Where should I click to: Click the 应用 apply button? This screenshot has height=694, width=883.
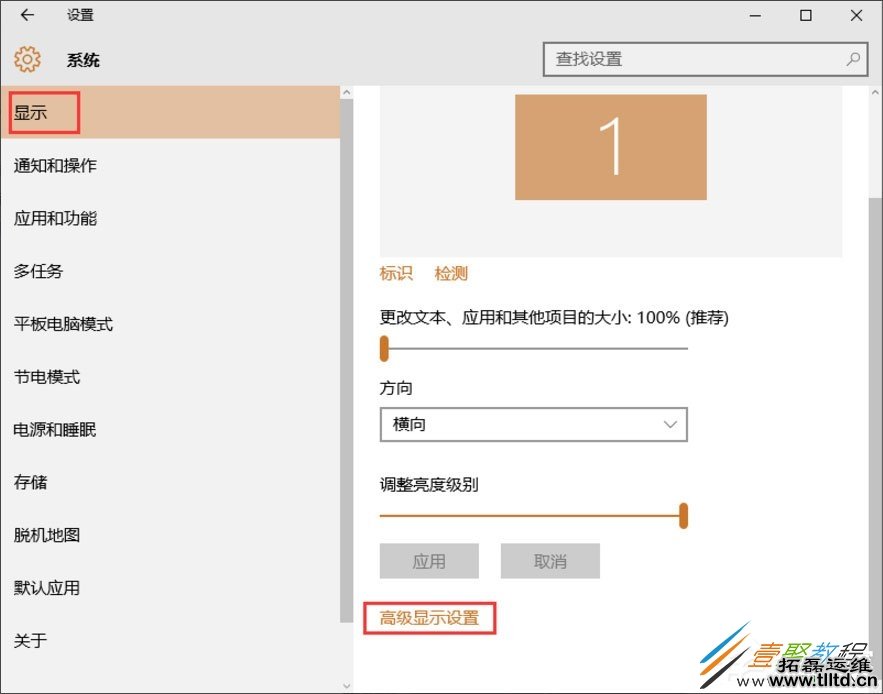[429, 561]
